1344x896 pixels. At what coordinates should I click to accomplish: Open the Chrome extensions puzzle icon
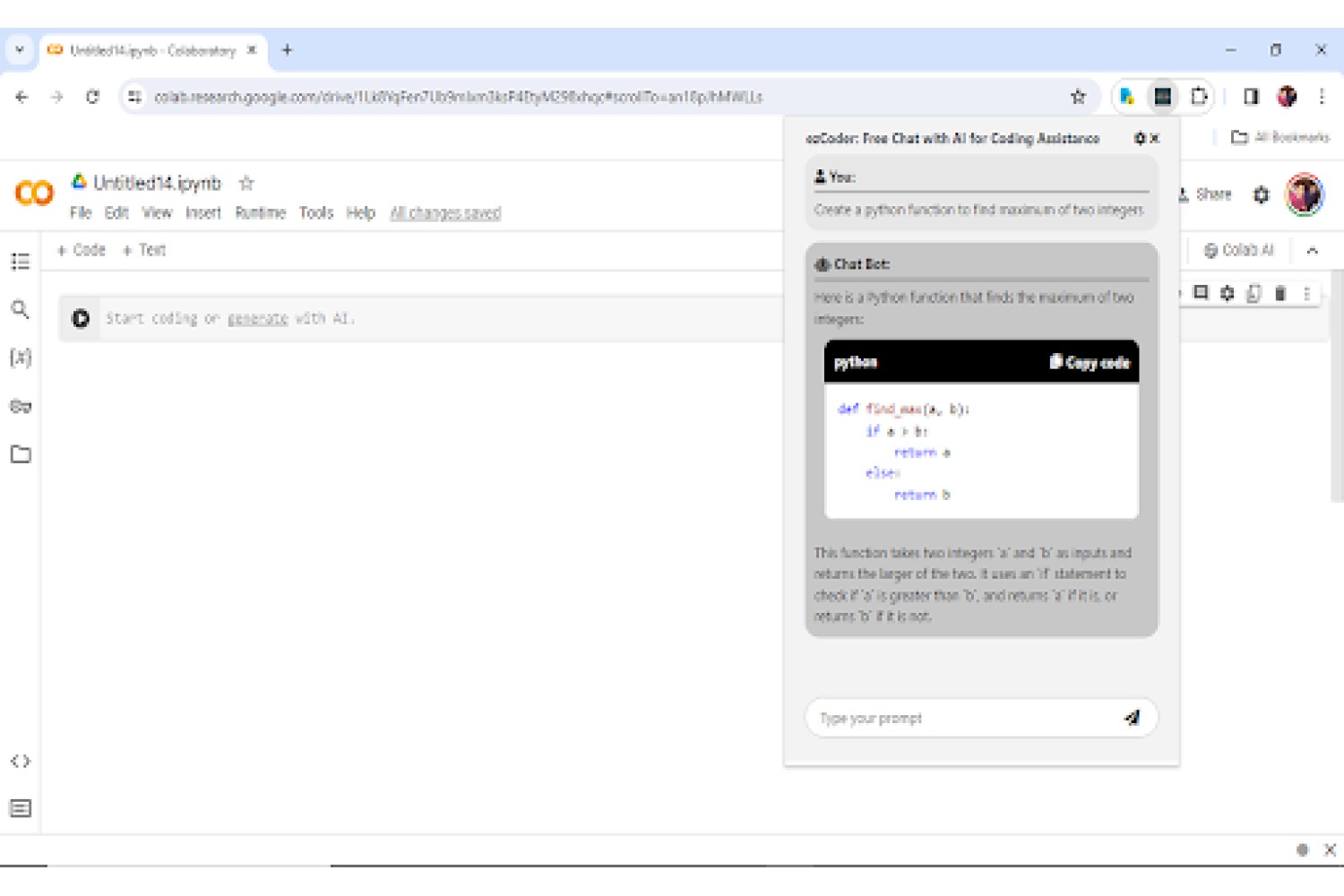coord(1198,97)
